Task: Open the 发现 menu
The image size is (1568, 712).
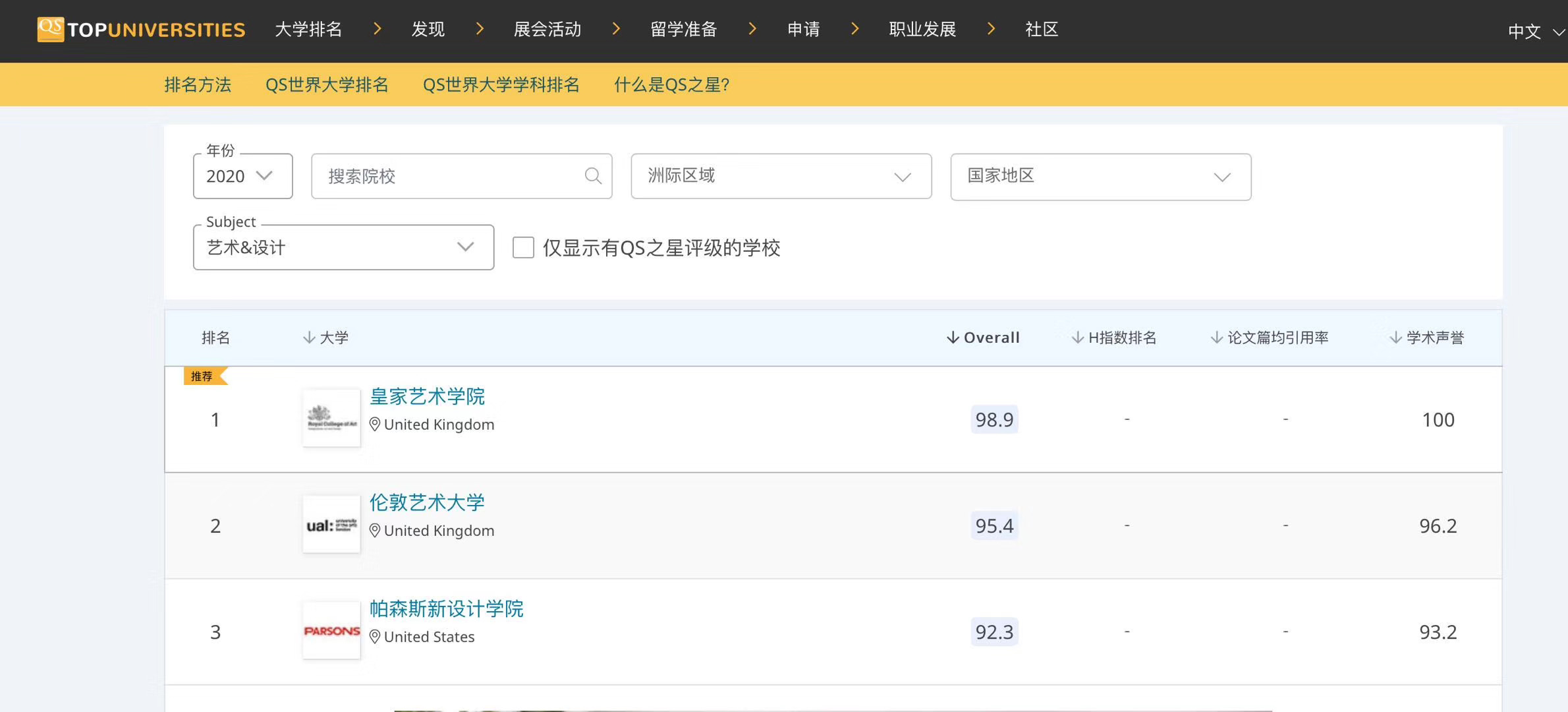Action: (428, 29)
